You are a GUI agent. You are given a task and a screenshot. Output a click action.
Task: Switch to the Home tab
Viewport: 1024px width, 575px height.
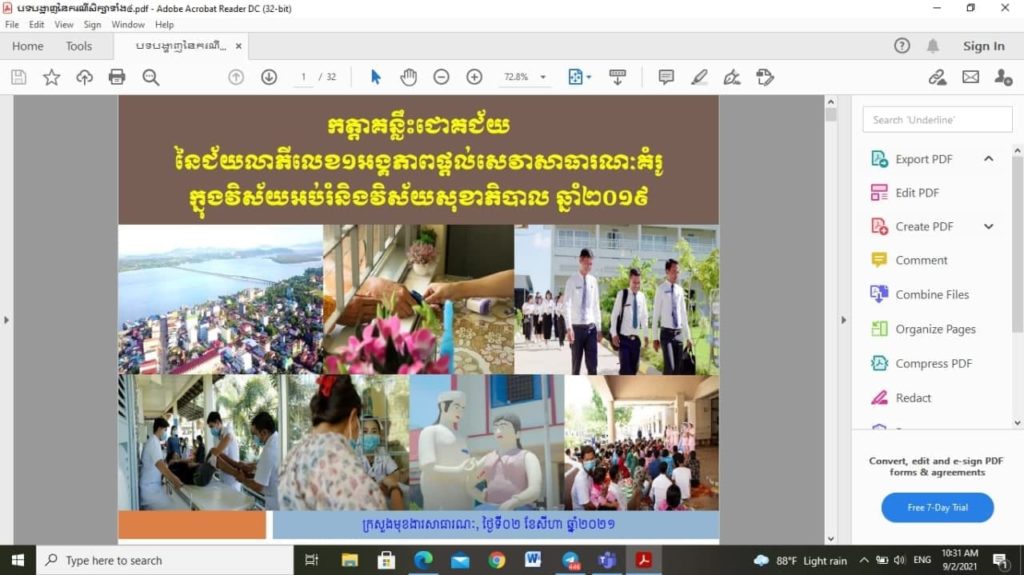point(27,46)
